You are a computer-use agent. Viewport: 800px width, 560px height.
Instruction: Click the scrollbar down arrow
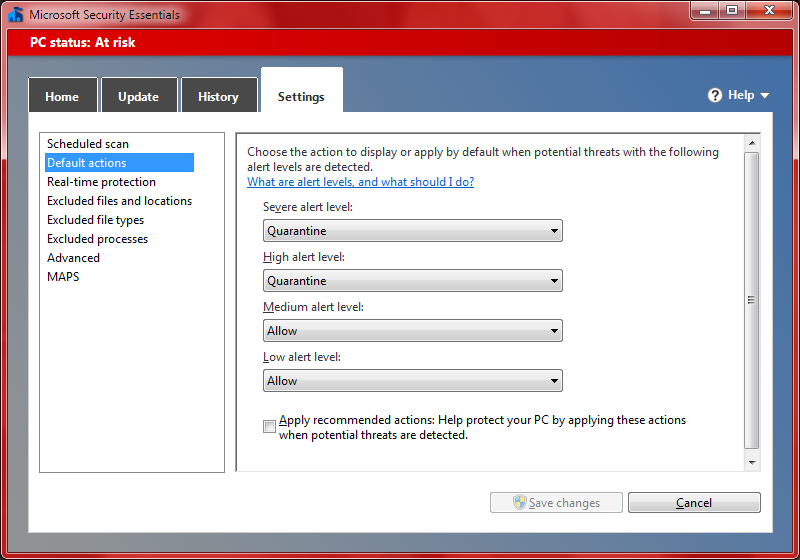[x=752, y=463]
